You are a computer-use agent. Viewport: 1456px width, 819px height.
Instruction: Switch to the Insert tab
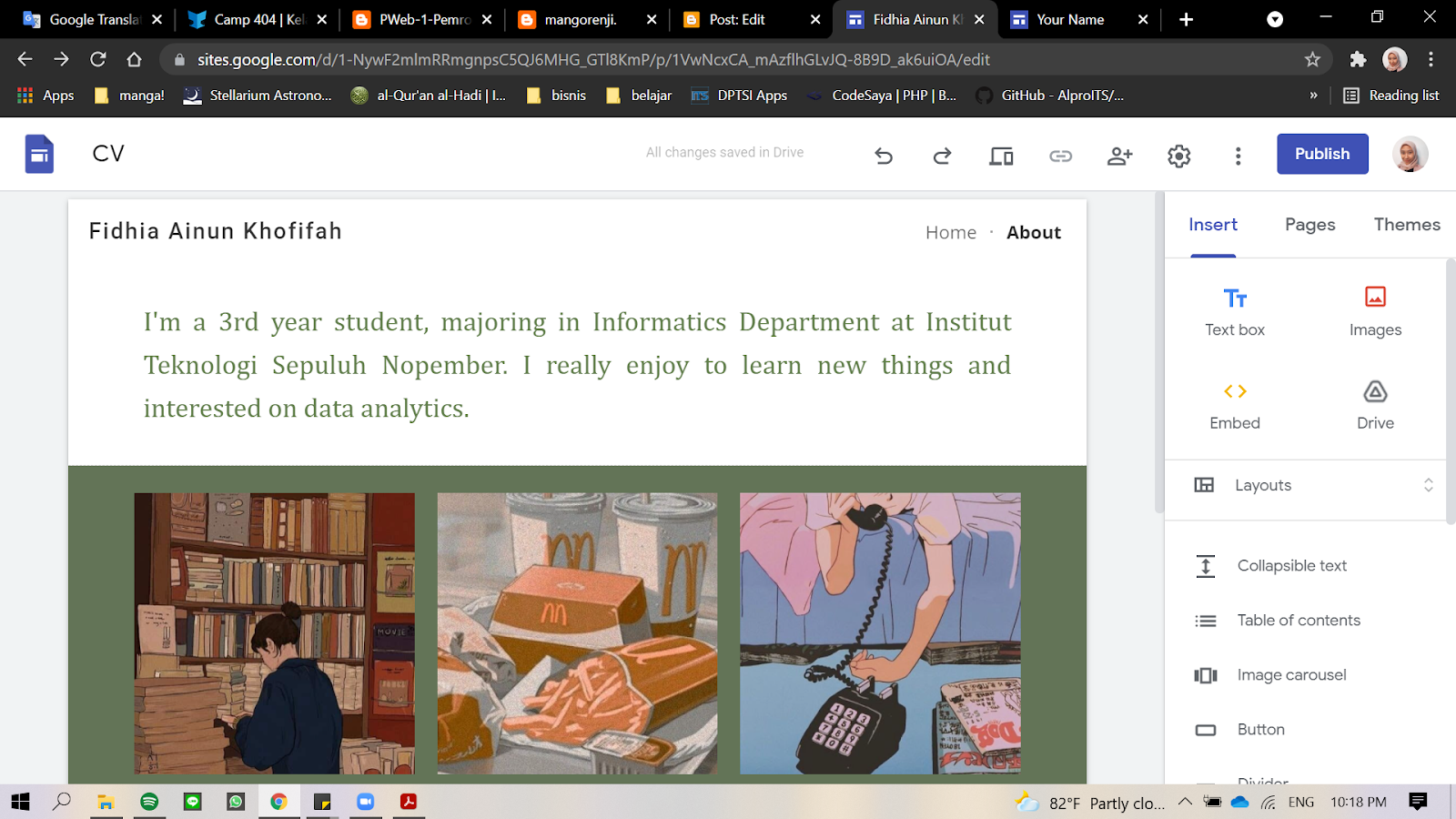tap(1213, 225)
